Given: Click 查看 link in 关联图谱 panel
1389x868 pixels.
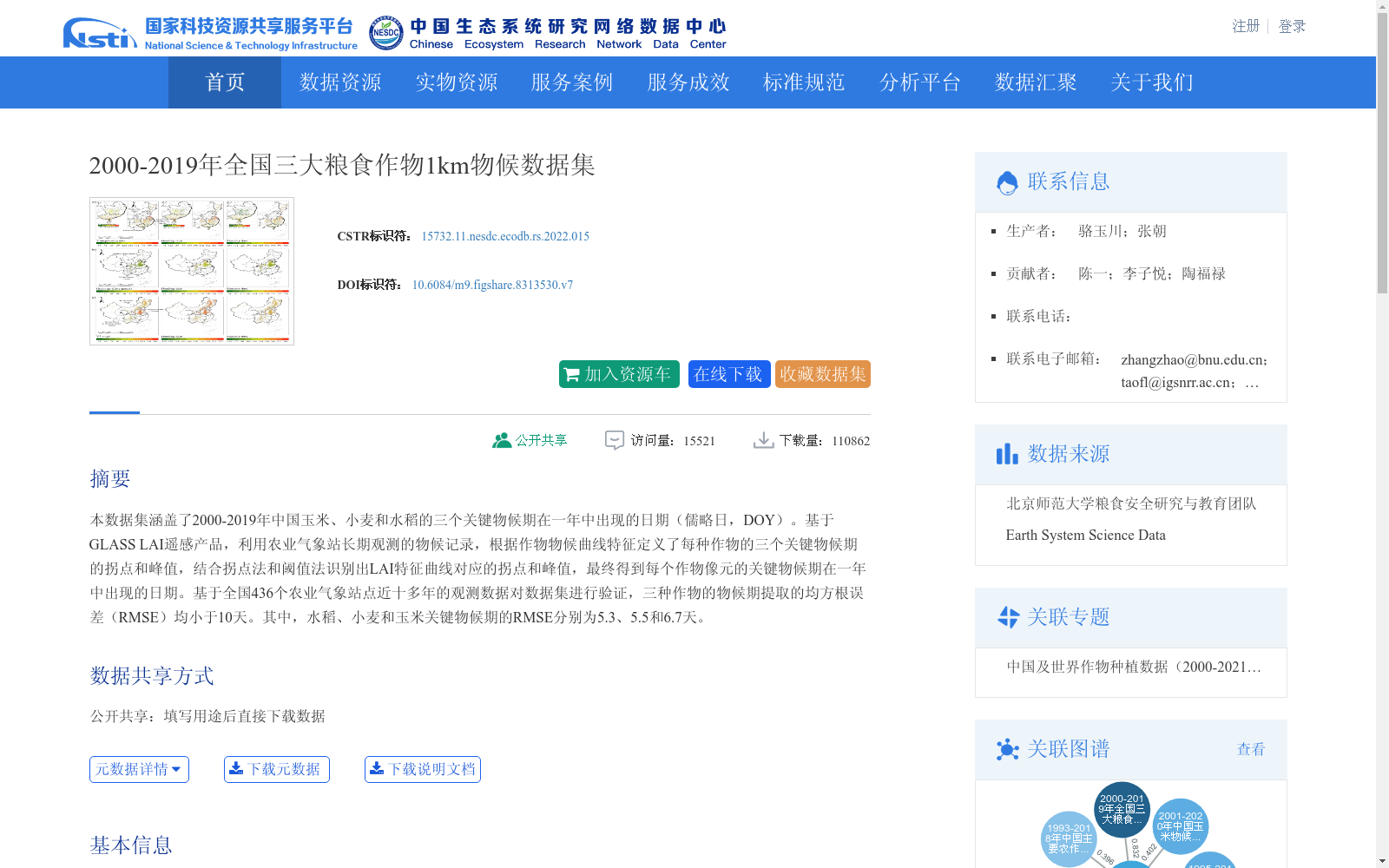Looking at the screenshot, I should (x=1251, y=749).
